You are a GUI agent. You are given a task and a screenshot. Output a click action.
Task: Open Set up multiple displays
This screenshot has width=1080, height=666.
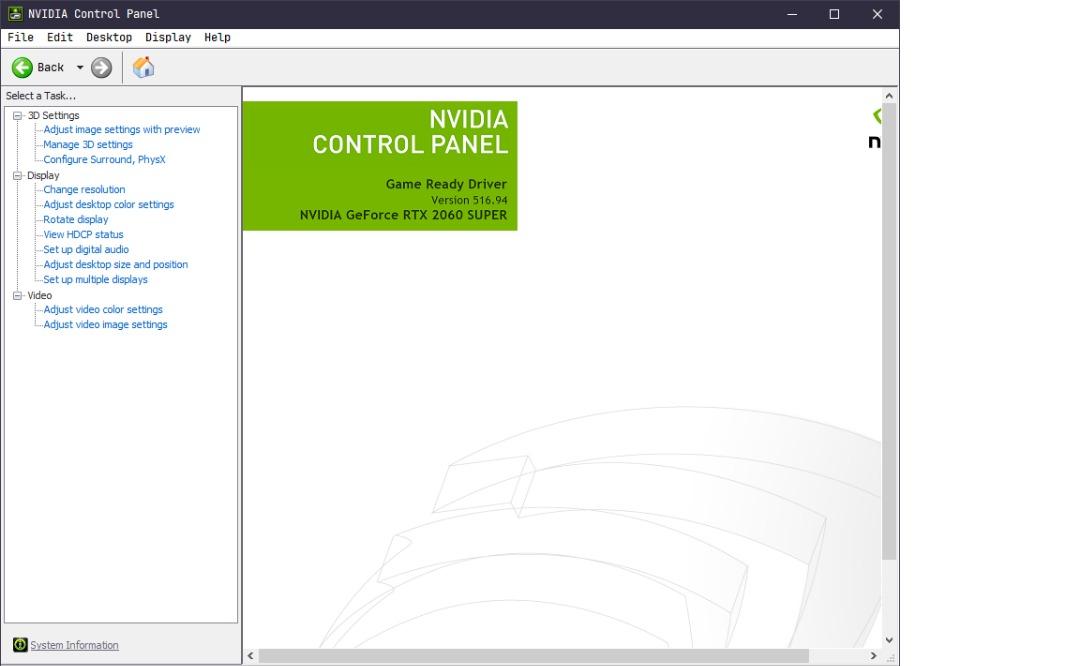click(x=95, y=280)
